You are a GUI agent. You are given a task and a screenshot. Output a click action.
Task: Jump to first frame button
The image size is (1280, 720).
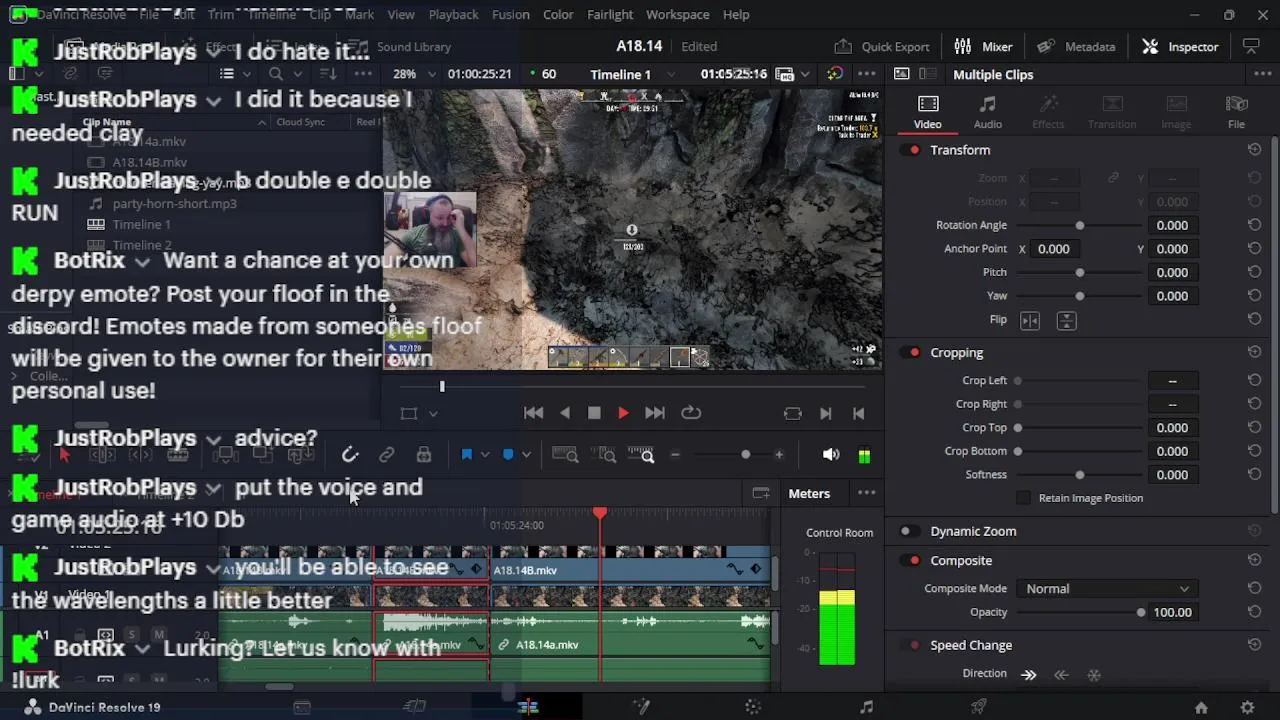pos(534,413)
